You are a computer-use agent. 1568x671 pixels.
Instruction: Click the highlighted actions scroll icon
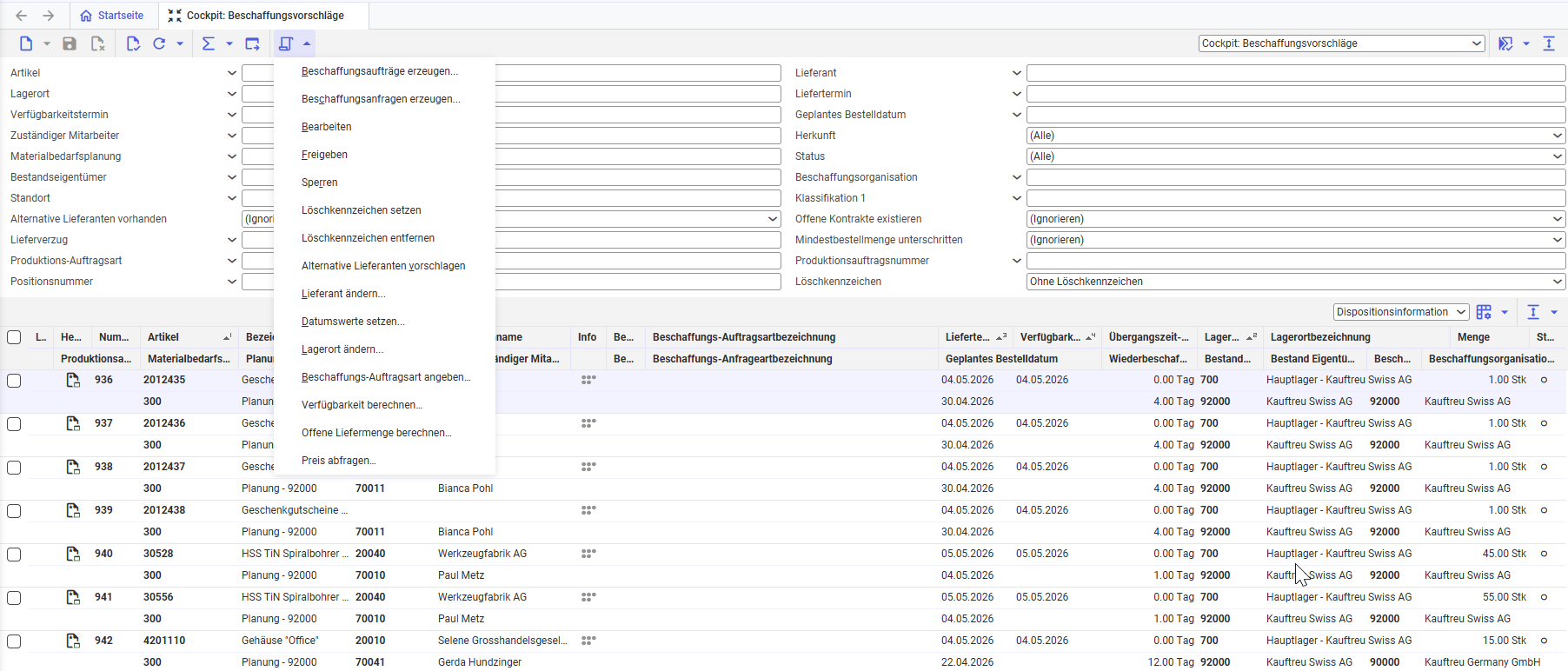pos(286,43)
